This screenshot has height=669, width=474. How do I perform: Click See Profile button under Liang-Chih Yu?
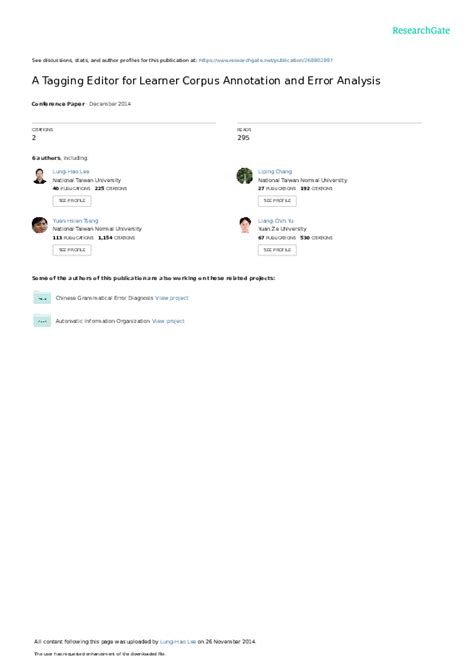point(277,250)
